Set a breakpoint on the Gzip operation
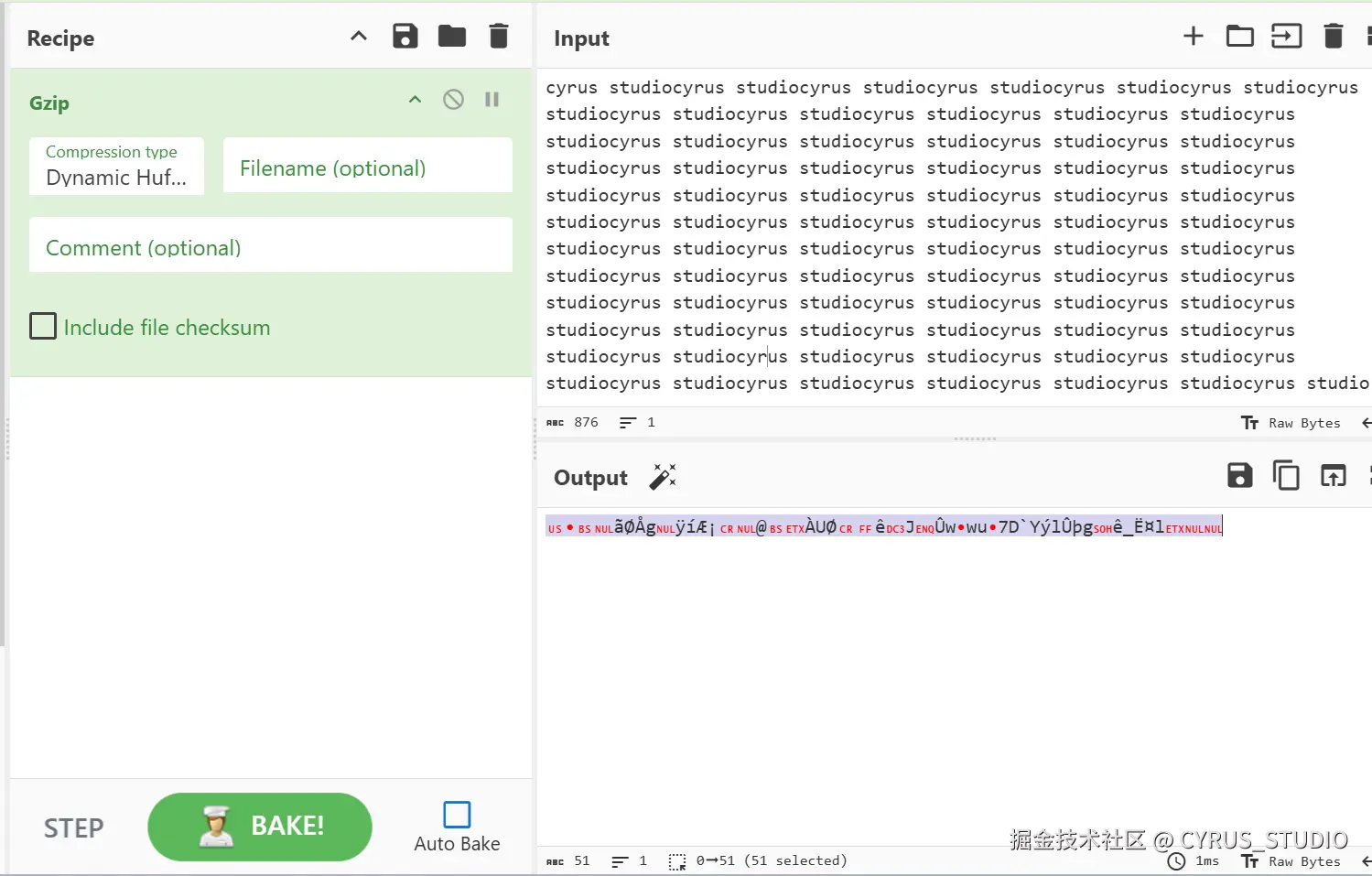 [x=492, y=100]
